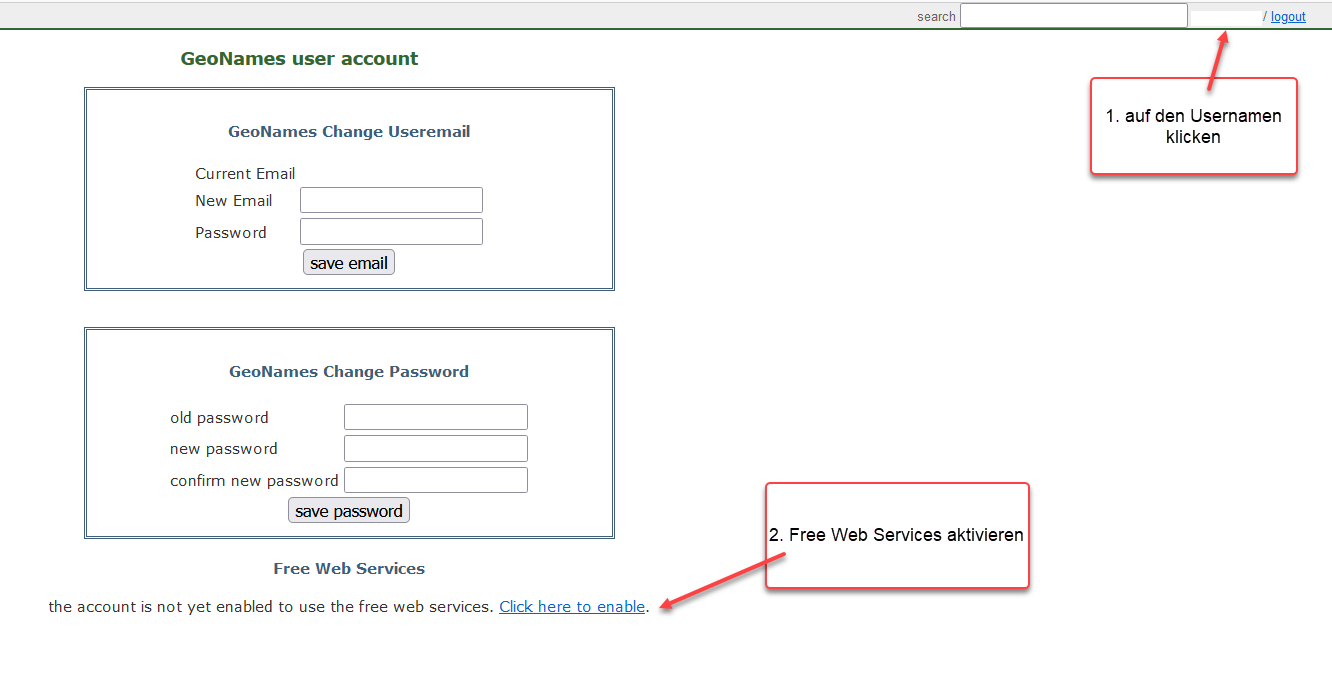This screenshot has height=676, width=1332.
Task: Focus the email form Password field
Action: click(391, 232)
